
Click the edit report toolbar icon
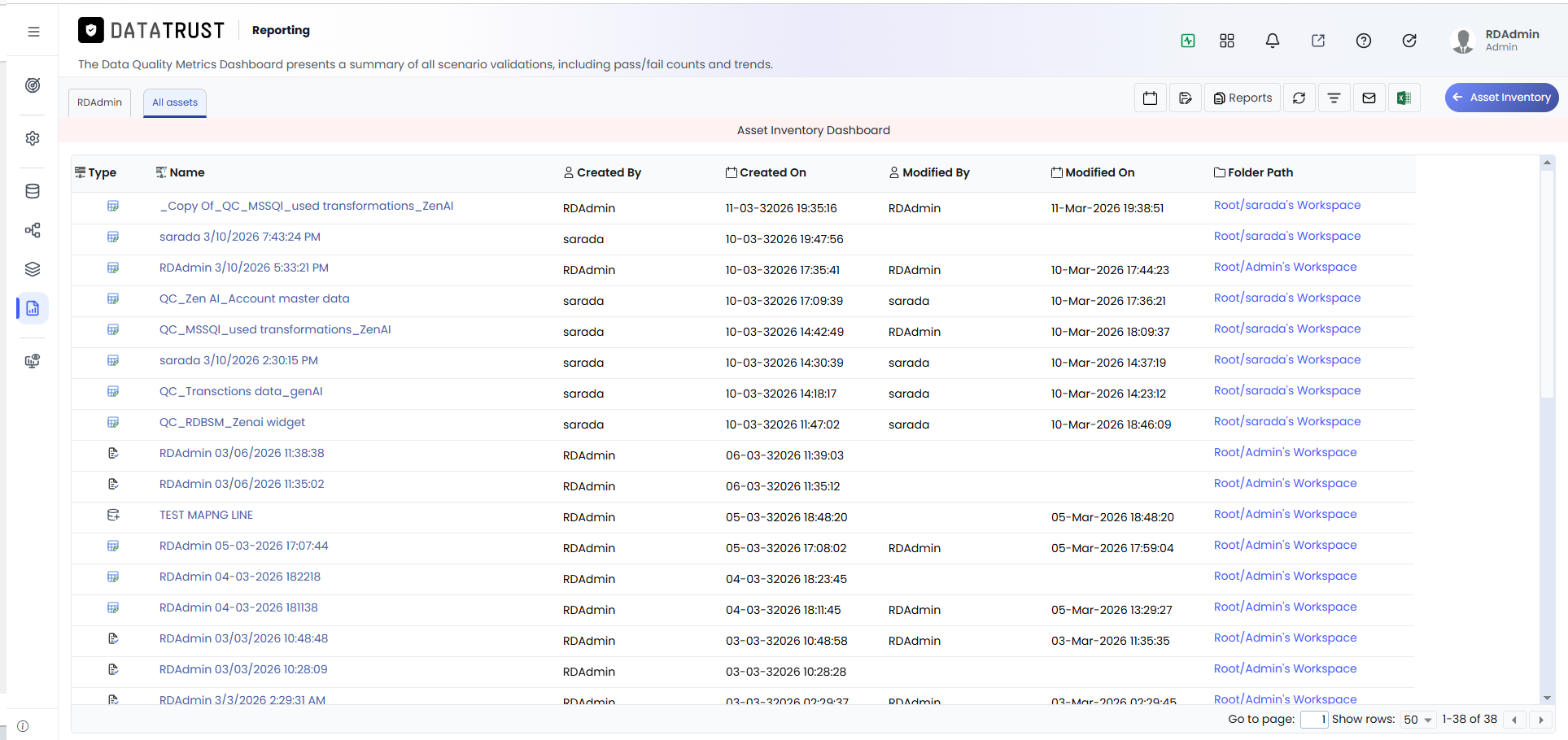tap(1186, 98)
